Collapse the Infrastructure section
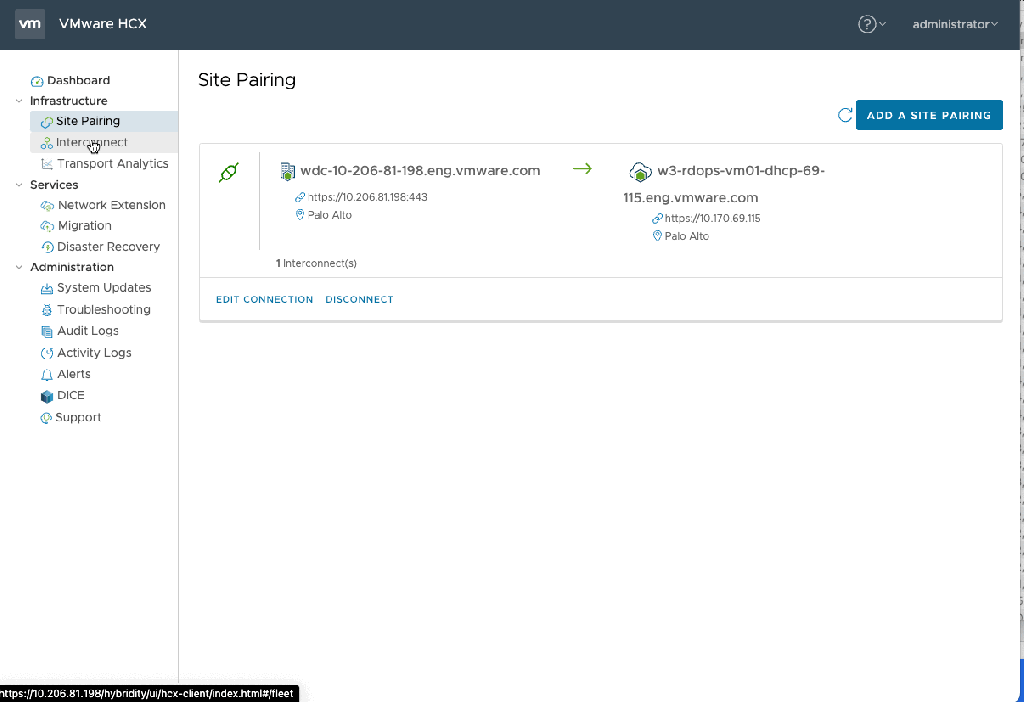The image size is (1024, 702). tap(20, 101)
